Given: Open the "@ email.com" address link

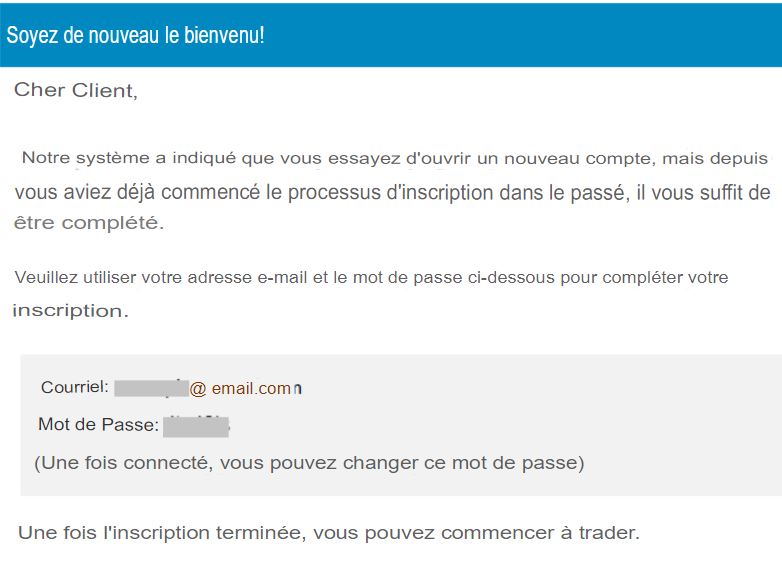Looking at the screenshot, I should (x=245, y=388).
